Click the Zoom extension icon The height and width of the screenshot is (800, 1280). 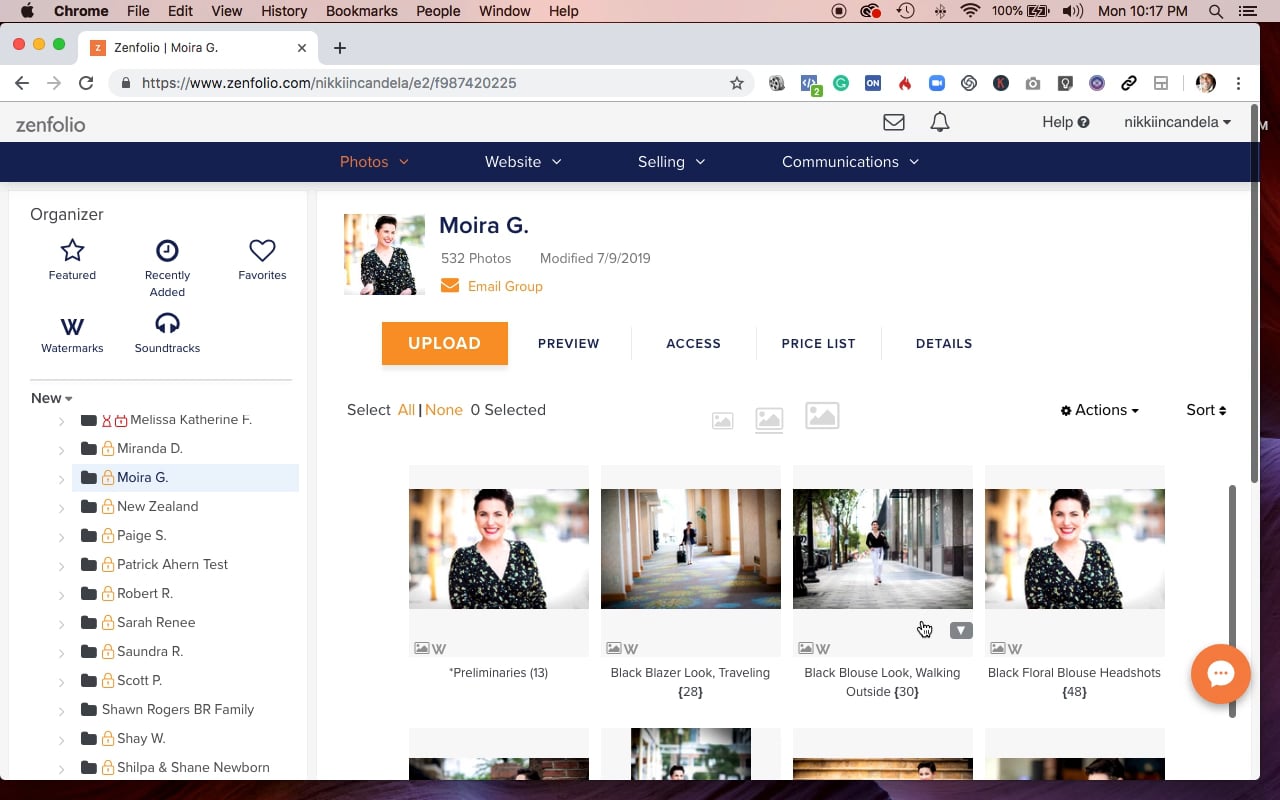937,83
